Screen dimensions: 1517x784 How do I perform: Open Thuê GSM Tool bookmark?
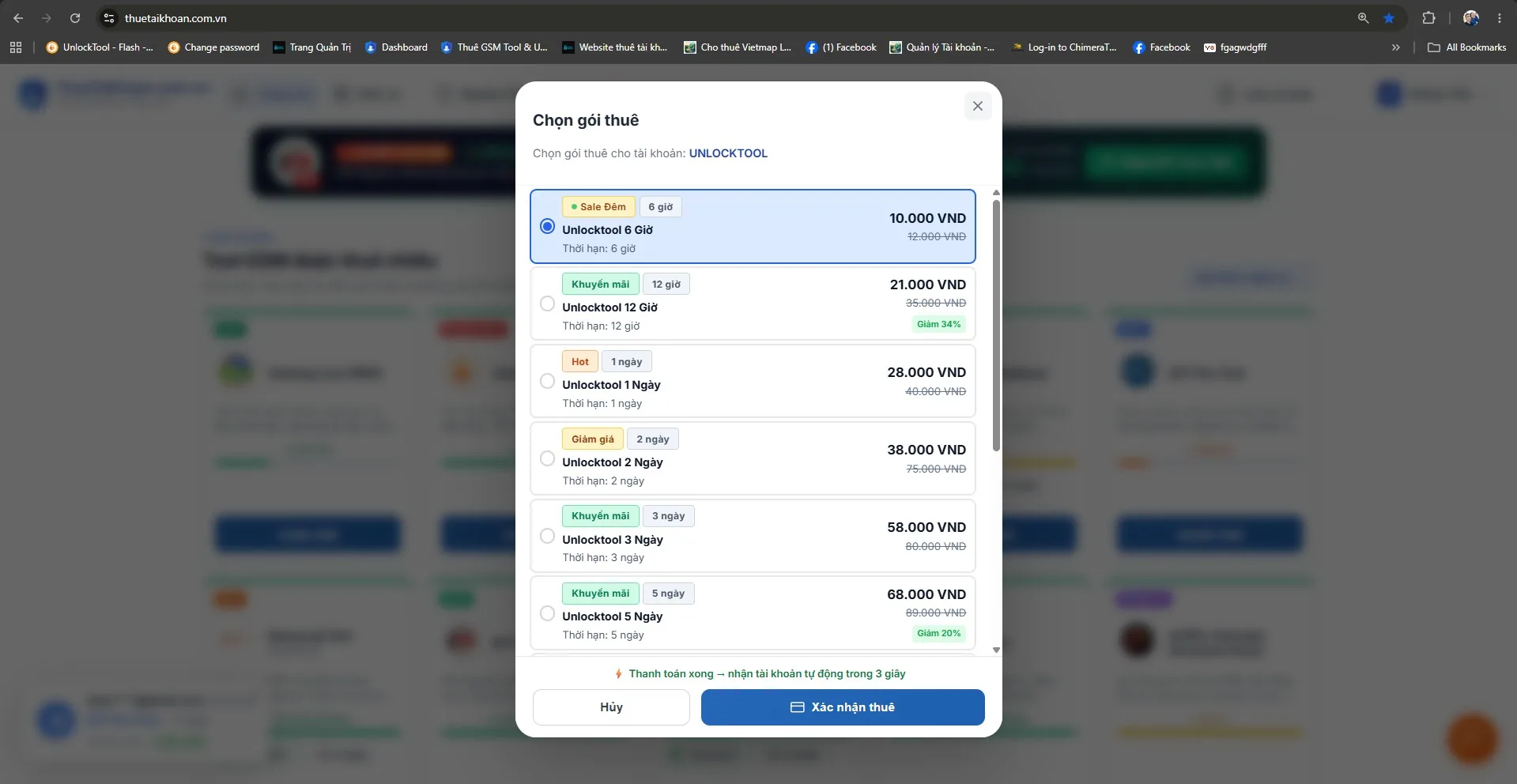(x=494, y=47)
